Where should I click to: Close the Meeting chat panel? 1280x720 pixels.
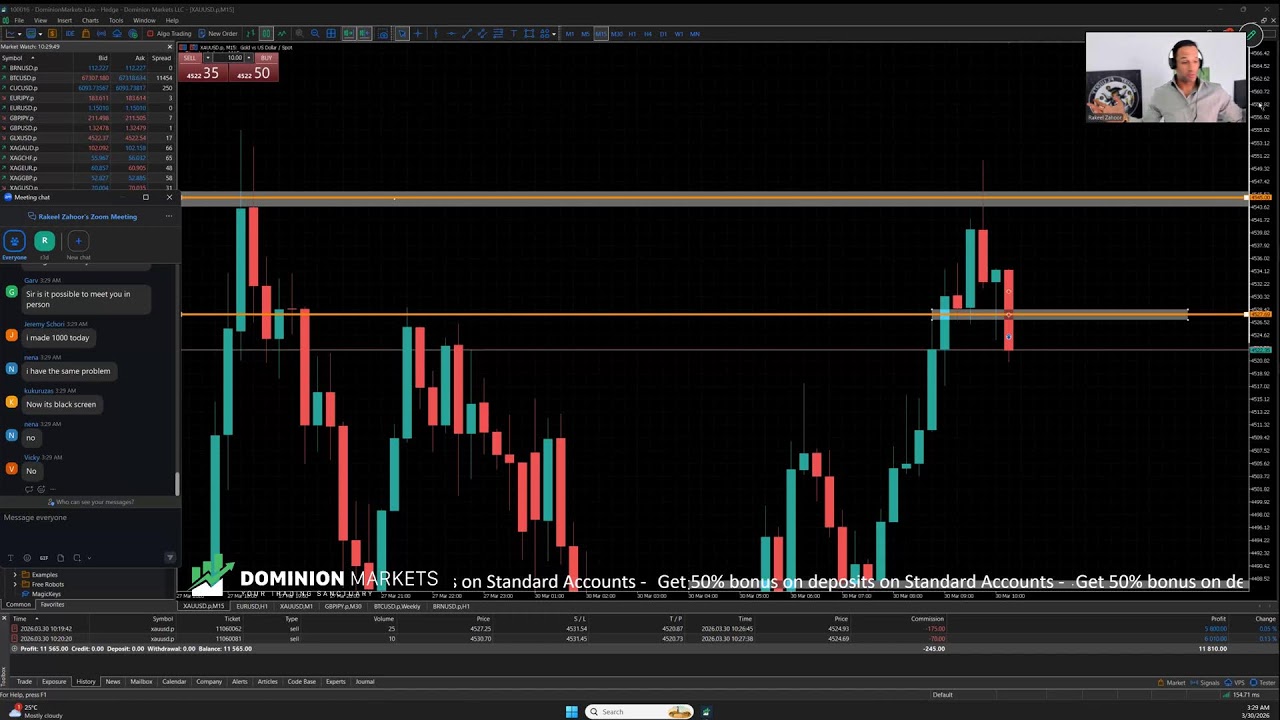pos(169,197)
